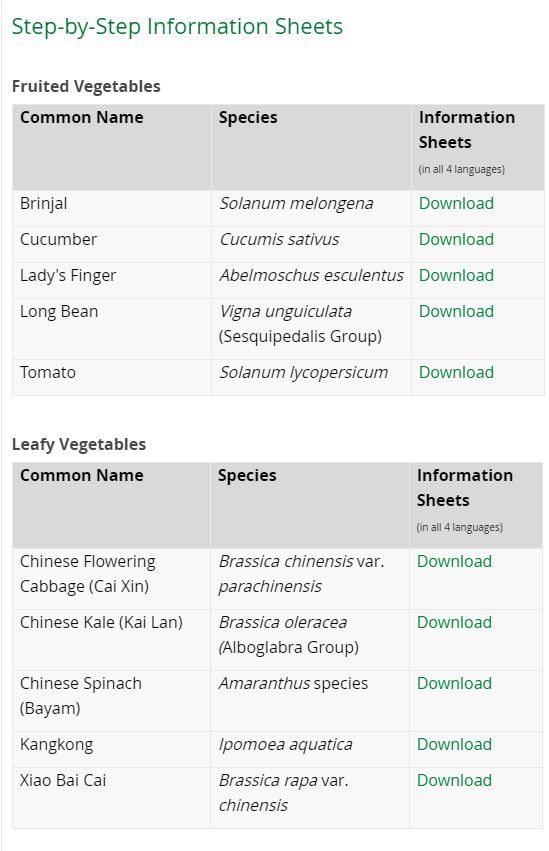Click the Amaranthus species cell

(310, 701)
